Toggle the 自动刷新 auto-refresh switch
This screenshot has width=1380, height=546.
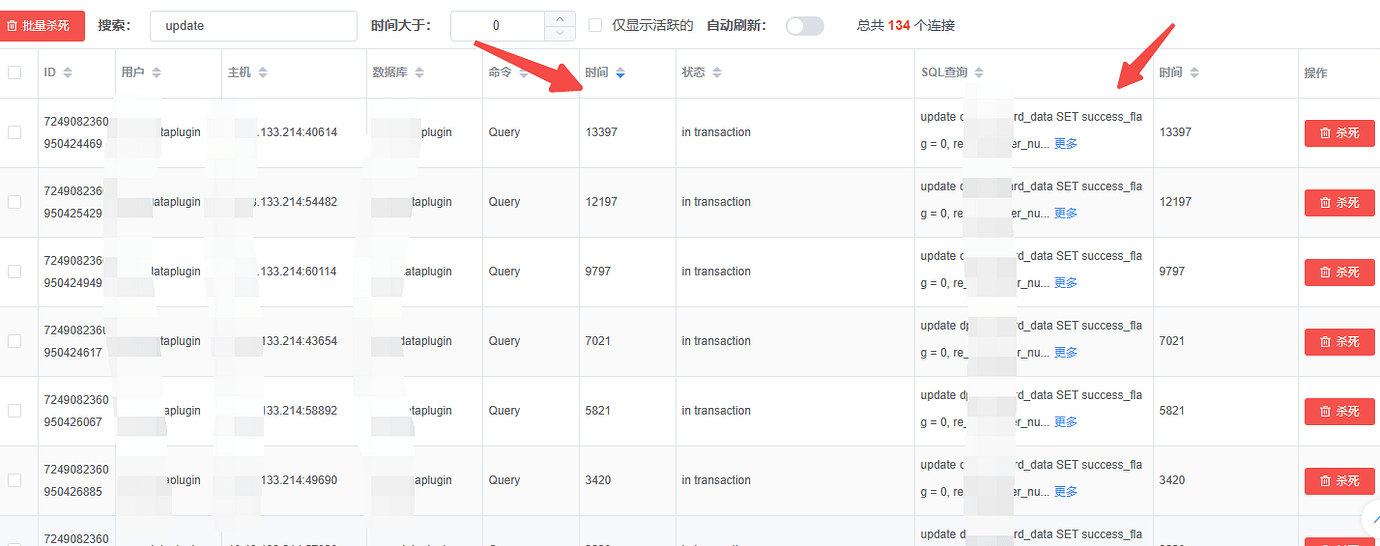[x=804, y=26]
